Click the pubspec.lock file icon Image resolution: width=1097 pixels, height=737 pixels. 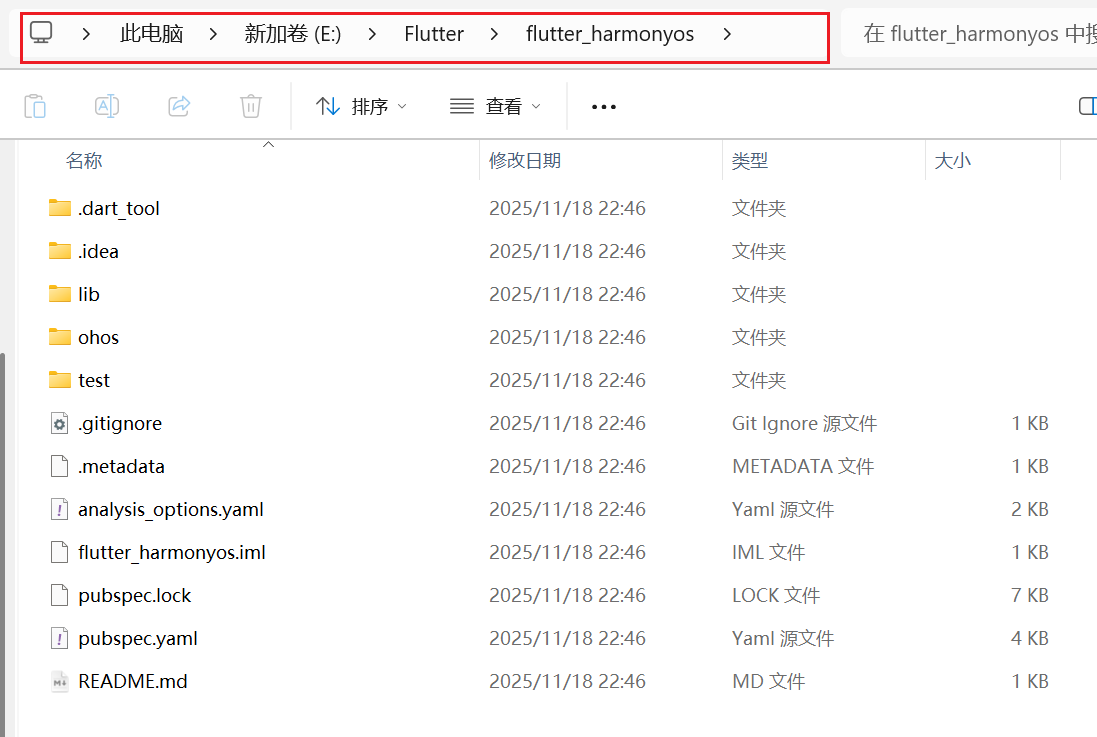tap(60, 596)
